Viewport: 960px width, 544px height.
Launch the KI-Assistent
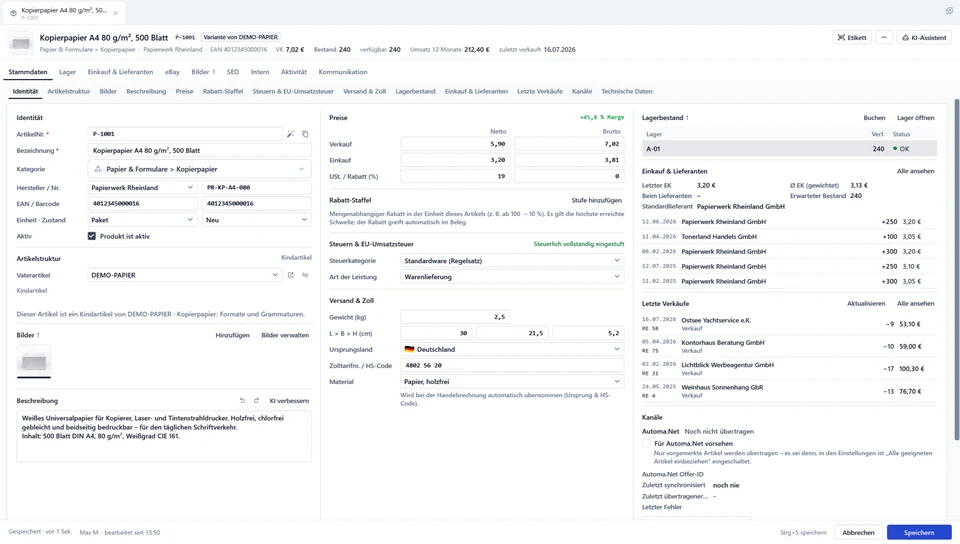[924, 37]
